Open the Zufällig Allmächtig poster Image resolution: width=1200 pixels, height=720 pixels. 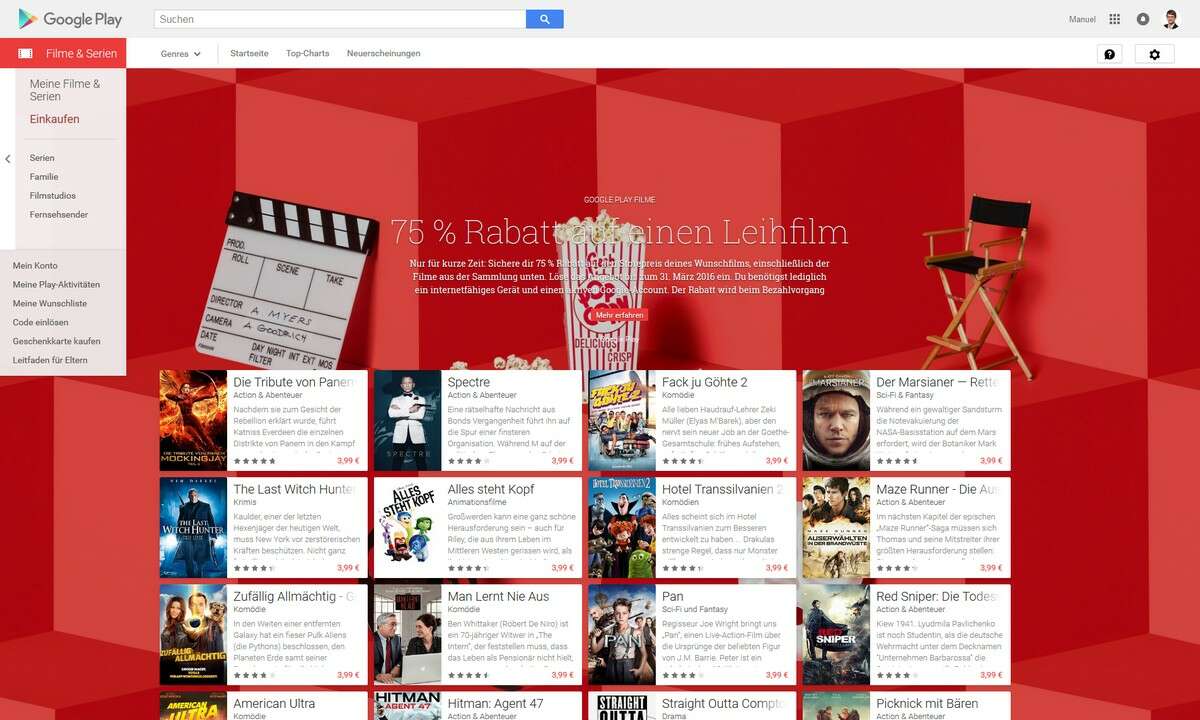coord(193,634)
